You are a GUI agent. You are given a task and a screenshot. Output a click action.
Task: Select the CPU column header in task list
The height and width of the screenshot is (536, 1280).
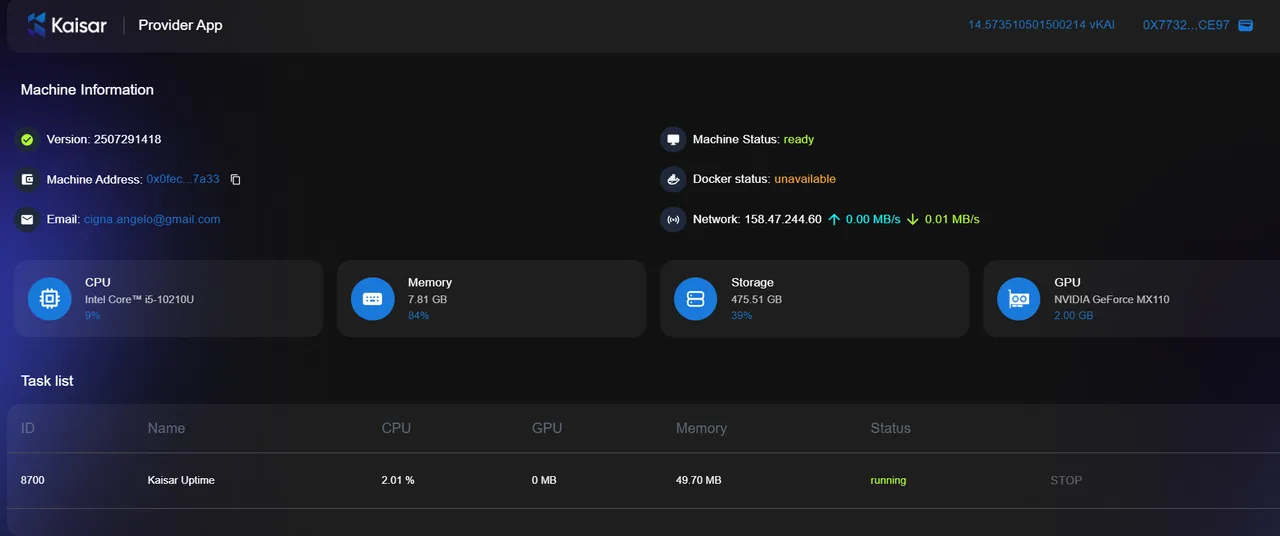tap(396, 428)
